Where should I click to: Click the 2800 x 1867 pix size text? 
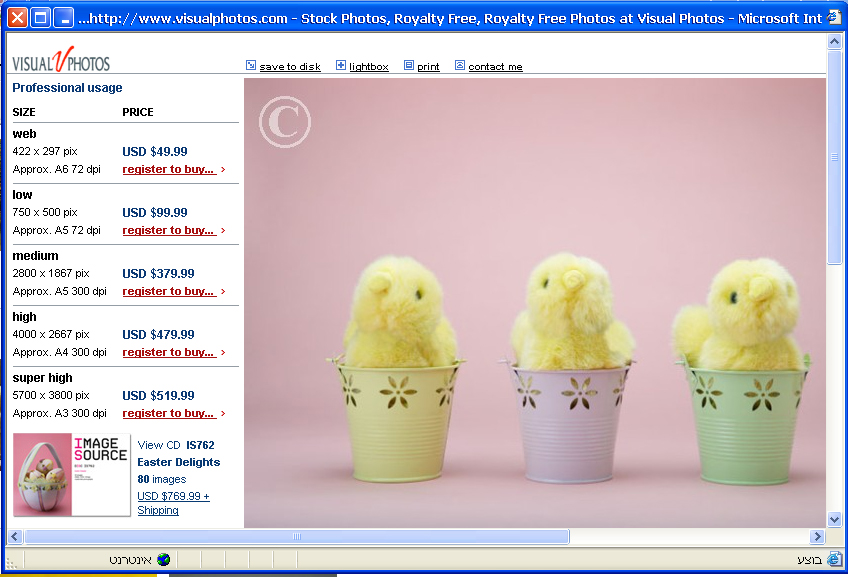point(51,274)
